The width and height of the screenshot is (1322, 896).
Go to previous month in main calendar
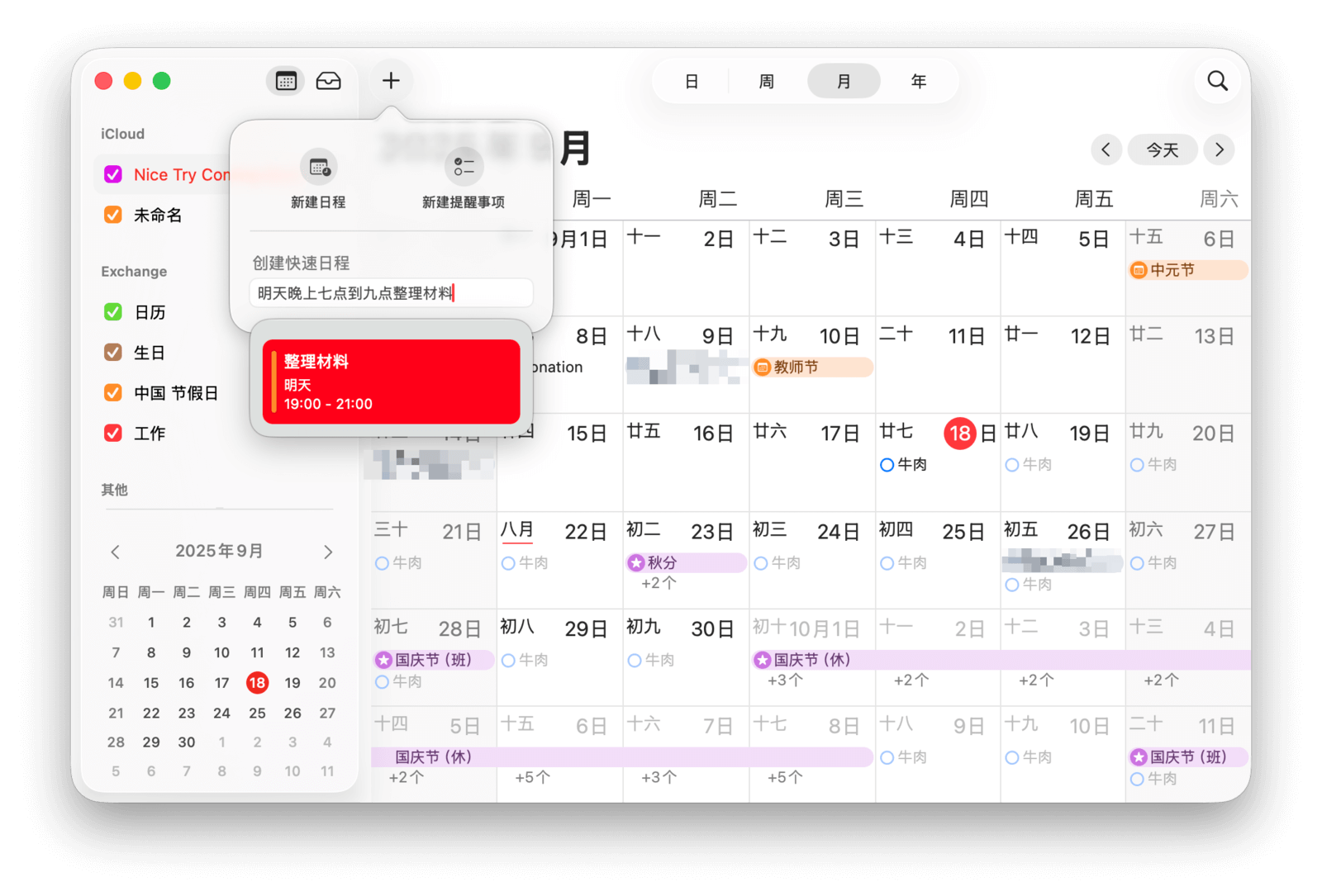(1106, 149)
